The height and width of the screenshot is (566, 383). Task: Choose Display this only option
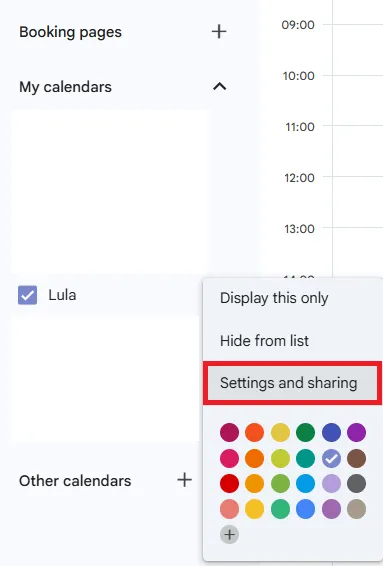274,298
